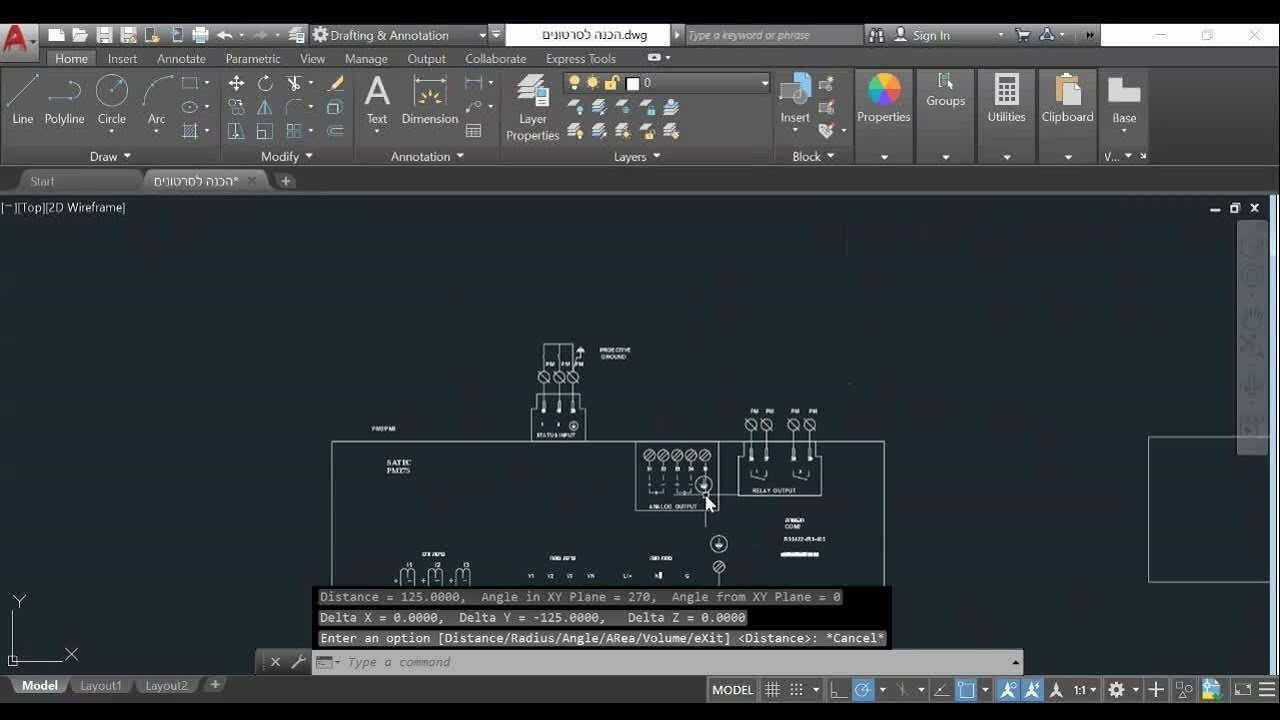Viewport: 1280px width, 720px height.
Task: Expand the Annotation panel
Action: [427, 156]
